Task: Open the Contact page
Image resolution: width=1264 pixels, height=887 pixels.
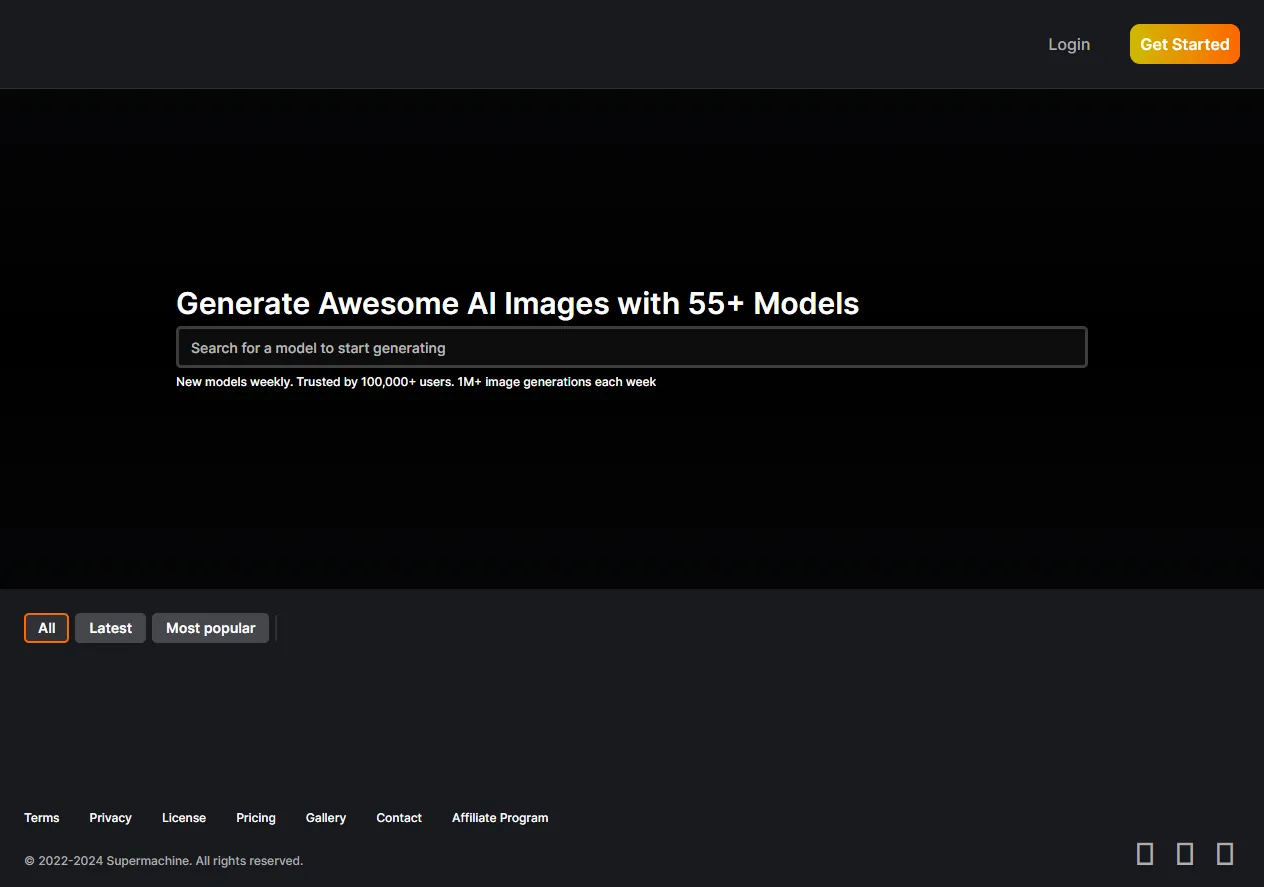Action: pos(398,817)
